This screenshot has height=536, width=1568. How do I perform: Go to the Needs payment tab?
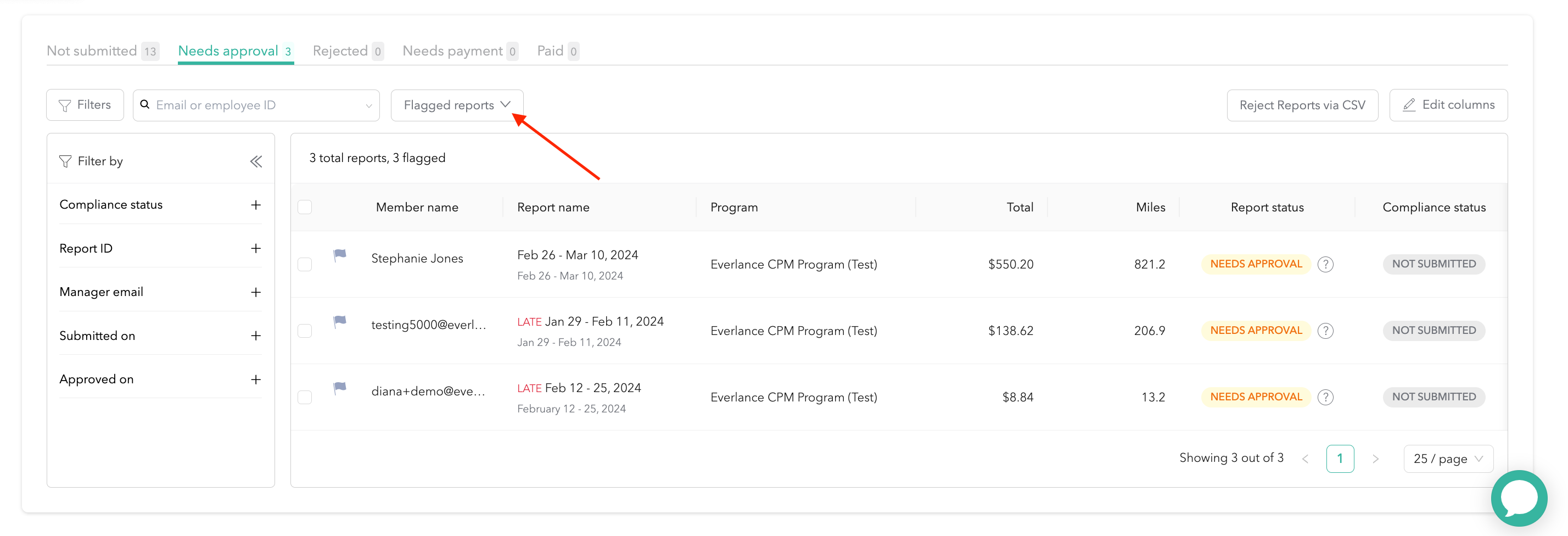pos(452,51)
